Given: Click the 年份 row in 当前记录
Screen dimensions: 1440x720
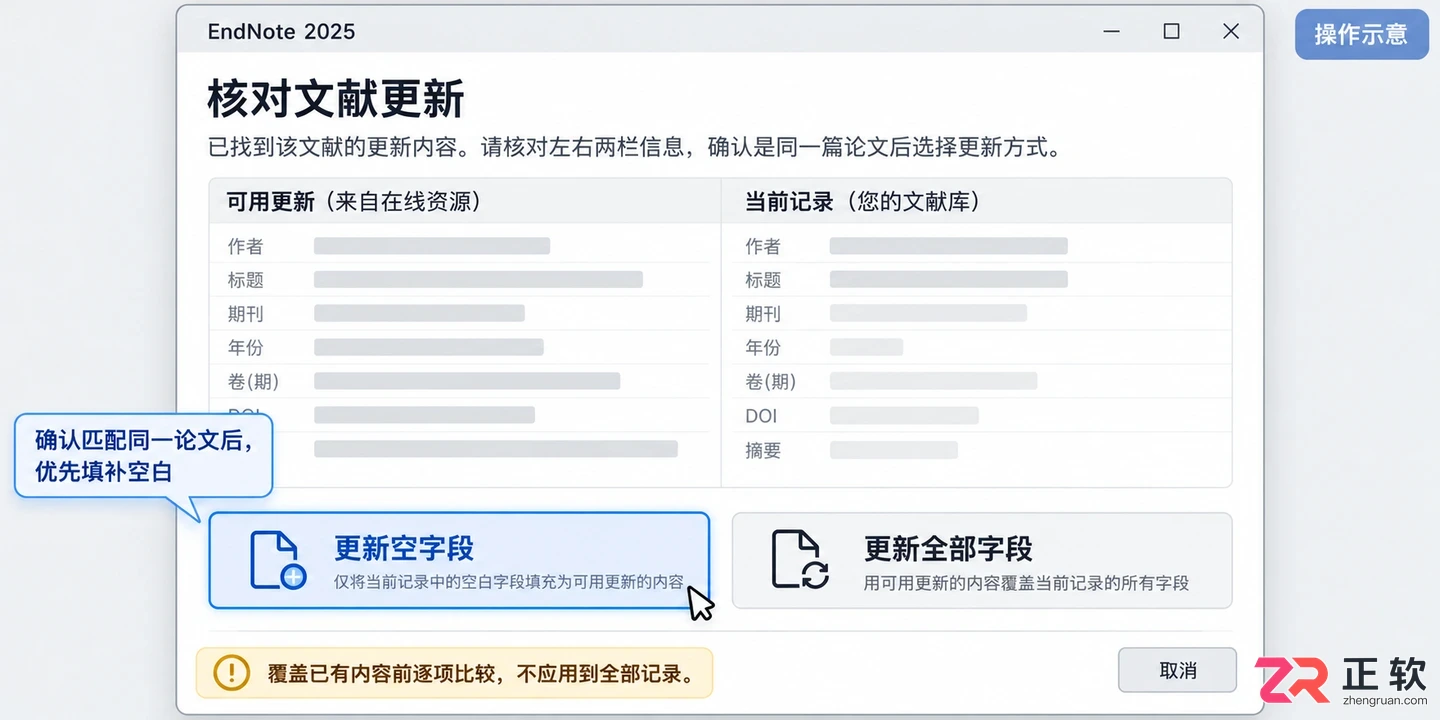Looking at the screenshot, I should (x=978, y=348).
